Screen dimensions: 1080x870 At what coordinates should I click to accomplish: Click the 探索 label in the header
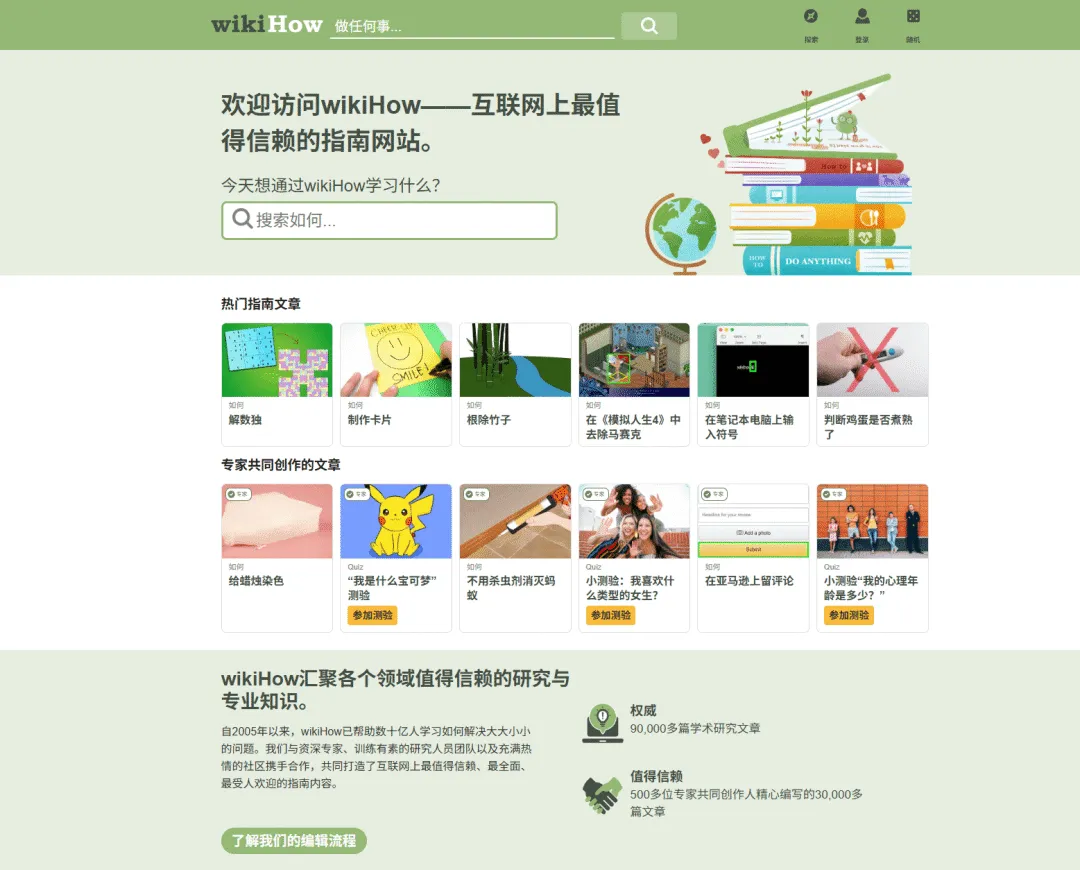click(811, 39)
